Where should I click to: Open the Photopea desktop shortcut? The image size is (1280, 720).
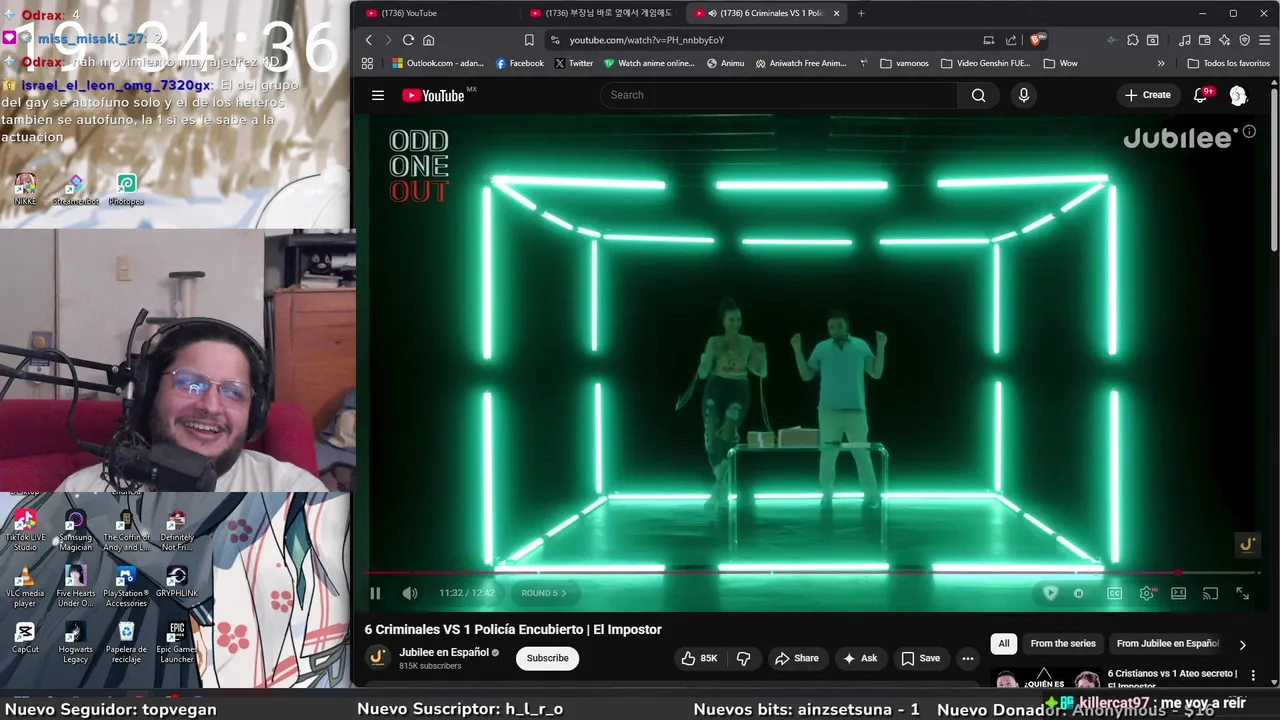[126, 190]
